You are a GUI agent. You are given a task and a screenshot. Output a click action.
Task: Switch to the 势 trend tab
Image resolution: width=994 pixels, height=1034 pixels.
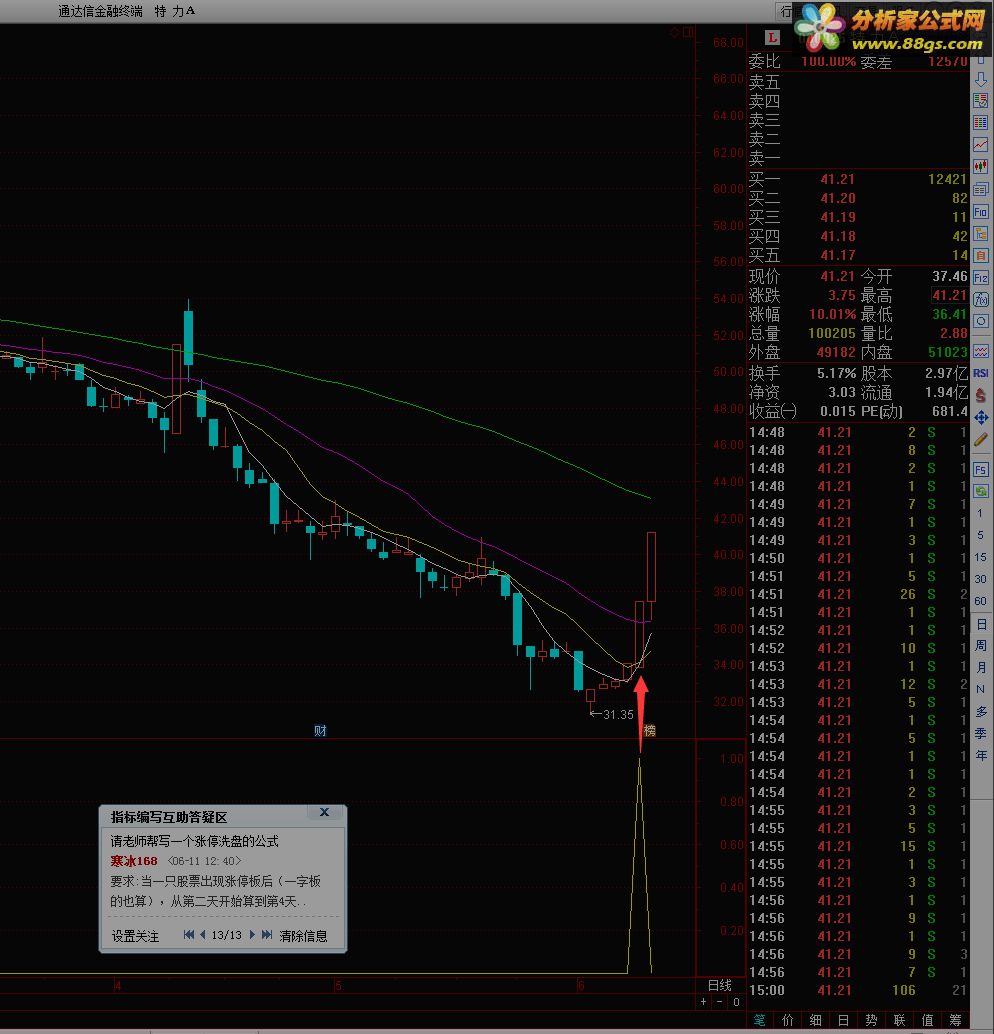click(871, 1020)
